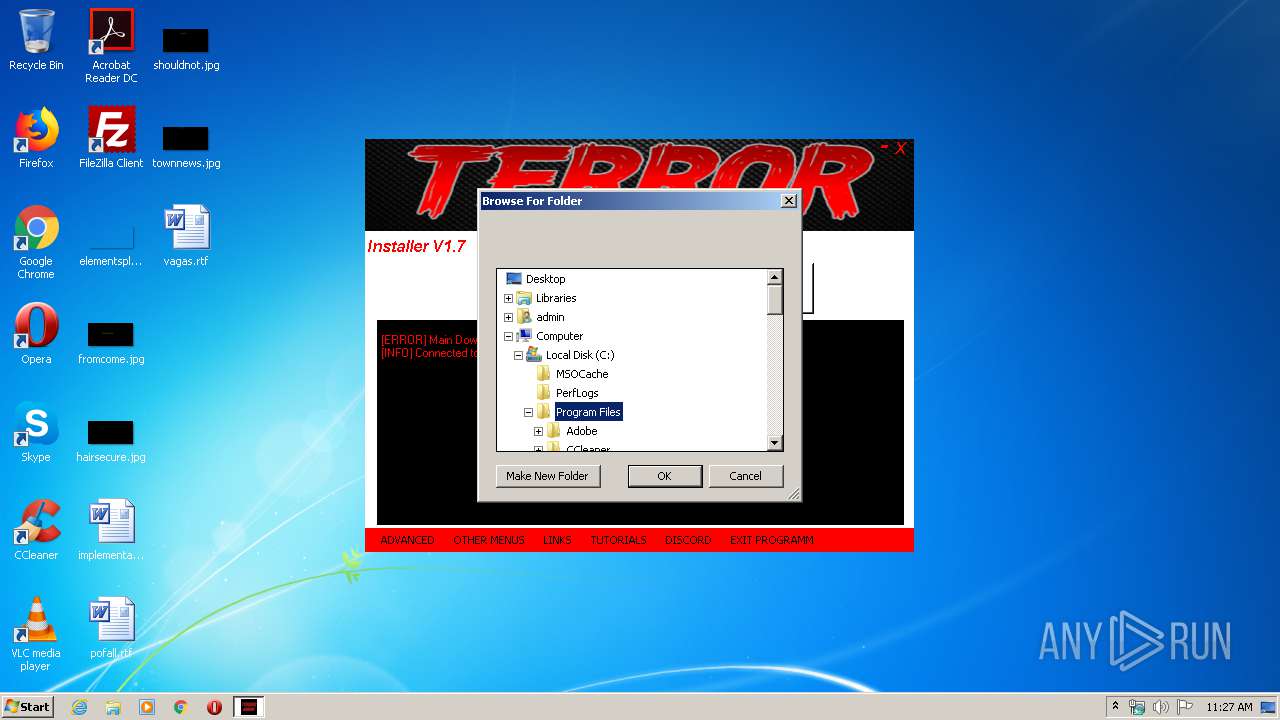
Task: Launch Firefox from desktop
Action: tap(36, 138)
